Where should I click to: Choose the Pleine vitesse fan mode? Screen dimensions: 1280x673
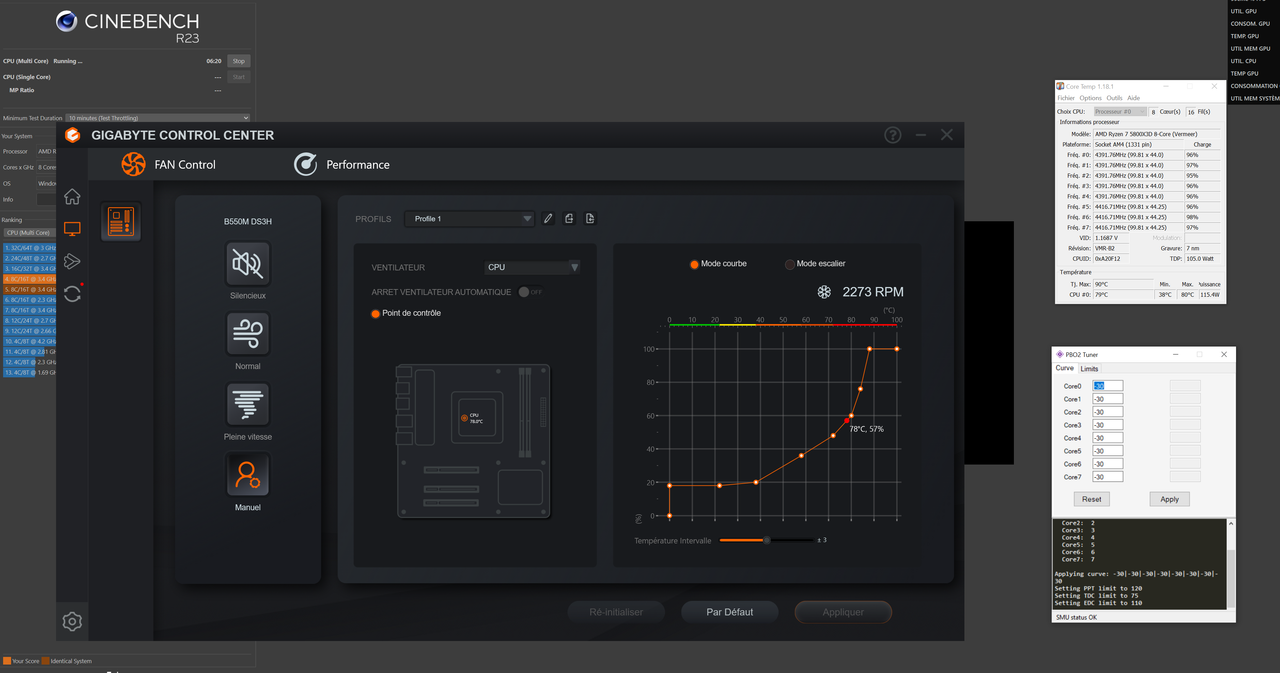[x=248, y=404]
